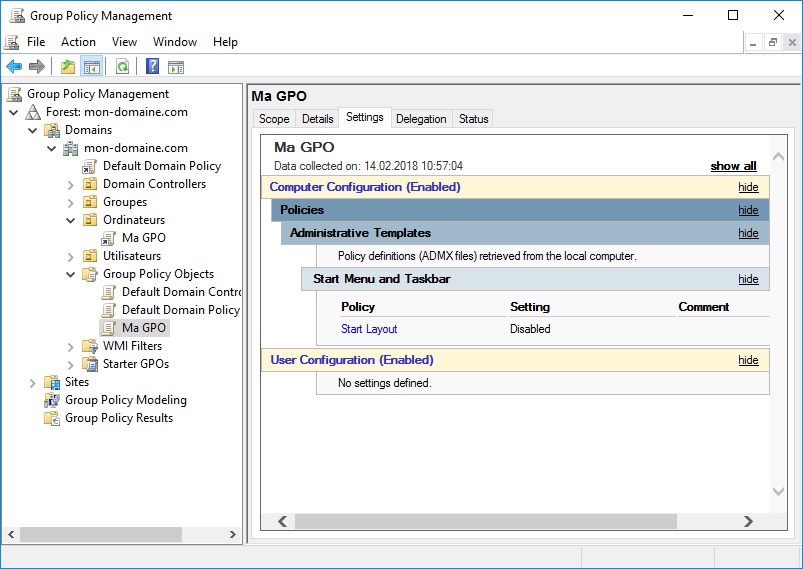
Task: Restore the inner MMC child window
Action: tap(772, 43)
